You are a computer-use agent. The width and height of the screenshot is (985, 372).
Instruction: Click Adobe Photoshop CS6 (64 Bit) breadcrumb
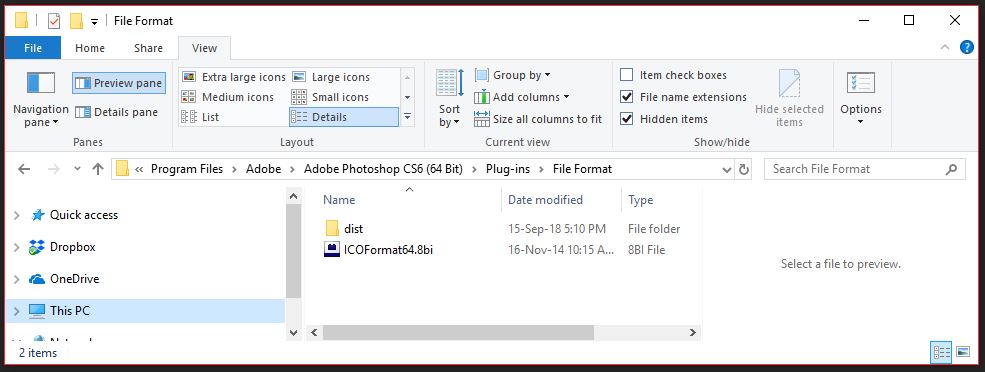point(383,169)
